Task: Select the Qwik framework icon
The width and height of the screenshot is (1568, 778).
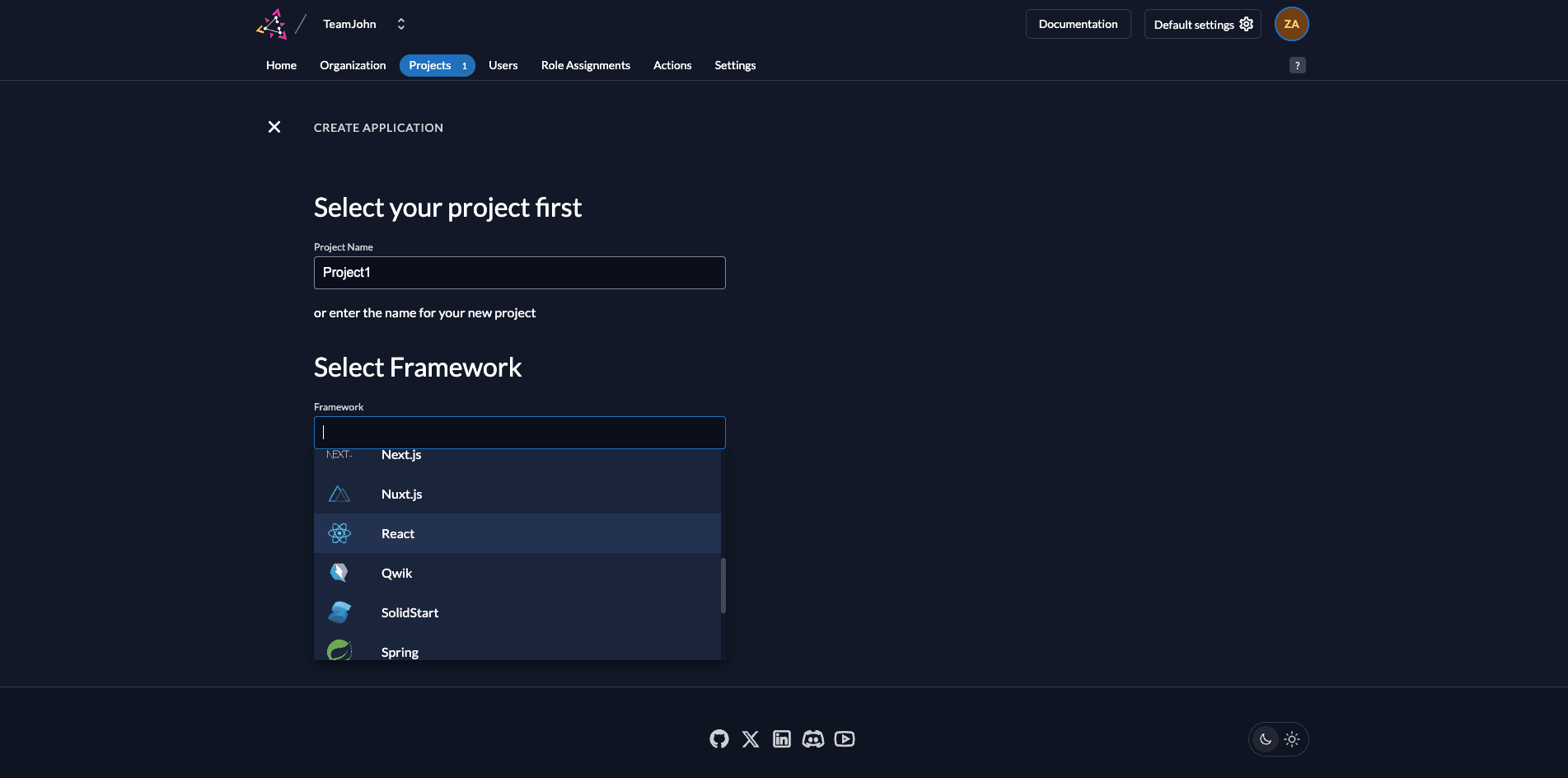Action: (339, 572)
